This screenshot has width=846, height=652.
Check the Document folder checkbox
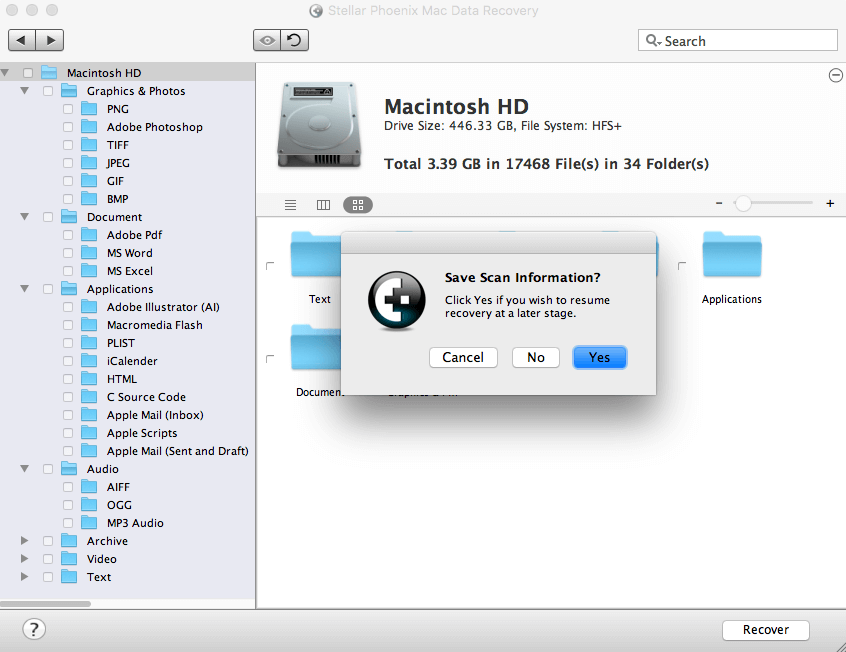48,217
